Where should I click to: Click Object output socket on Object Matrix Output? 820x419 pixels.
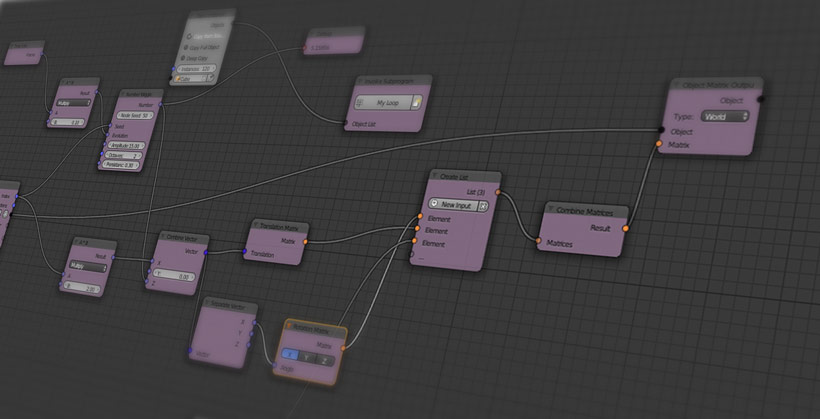tap(761, 99)
